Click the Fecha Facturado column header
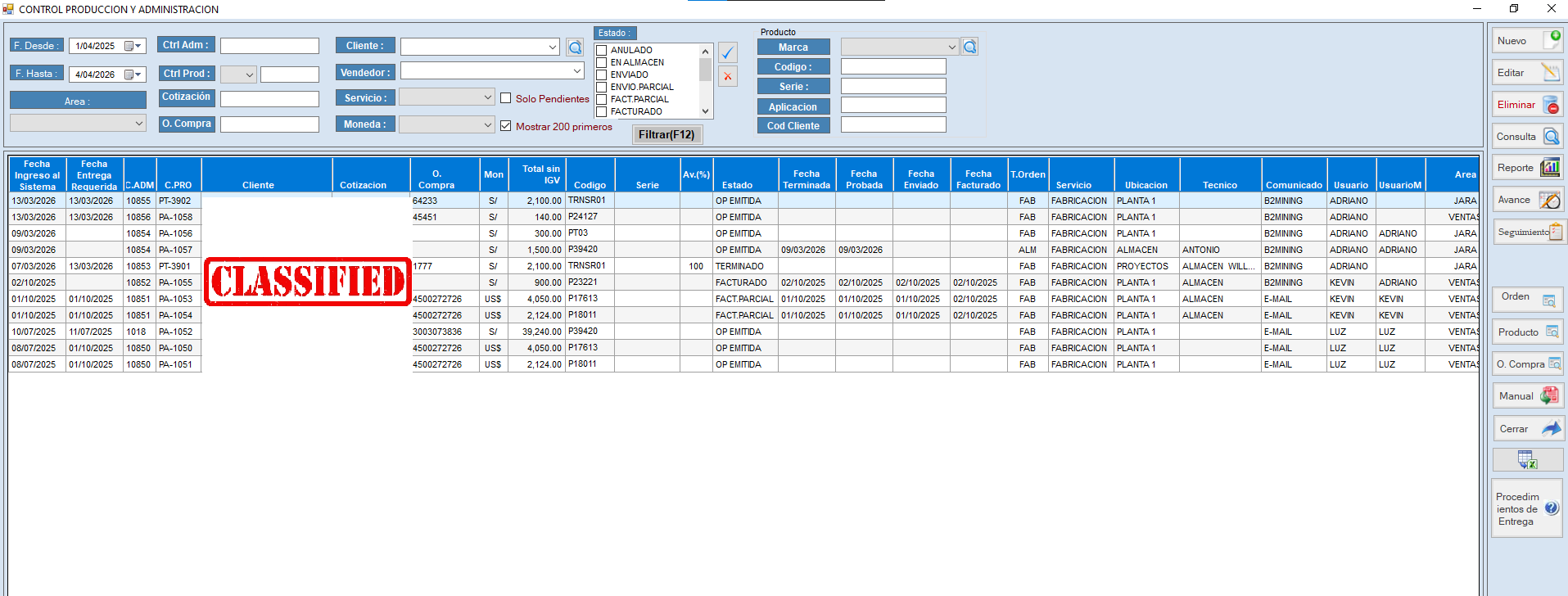This screenshot has width=1568, height=596. 978,179
